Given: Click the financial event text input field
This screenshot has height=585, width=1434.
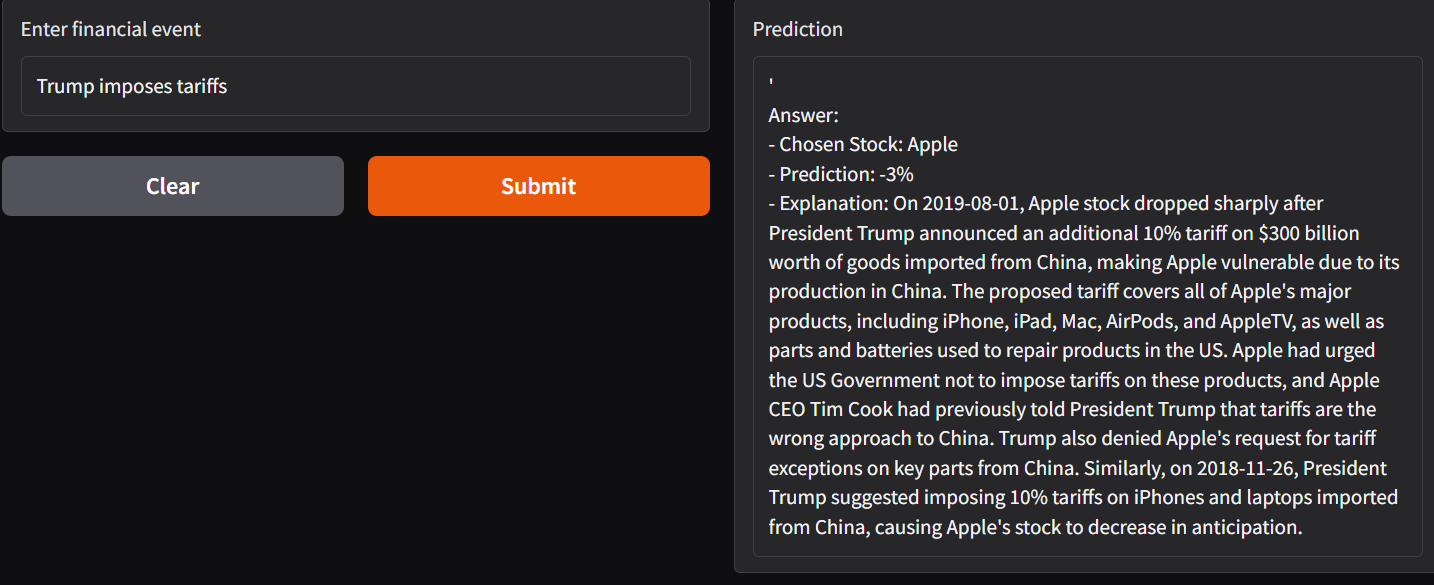Looking at the screenshot, I should point(355,86).
